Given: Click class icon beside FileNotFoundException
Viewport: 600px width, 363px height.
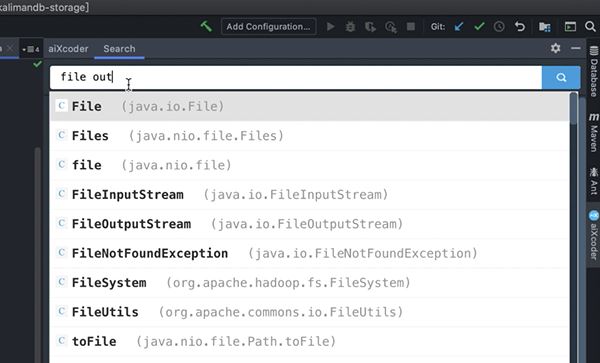Looking at the screenshot, I should point(61,252).
